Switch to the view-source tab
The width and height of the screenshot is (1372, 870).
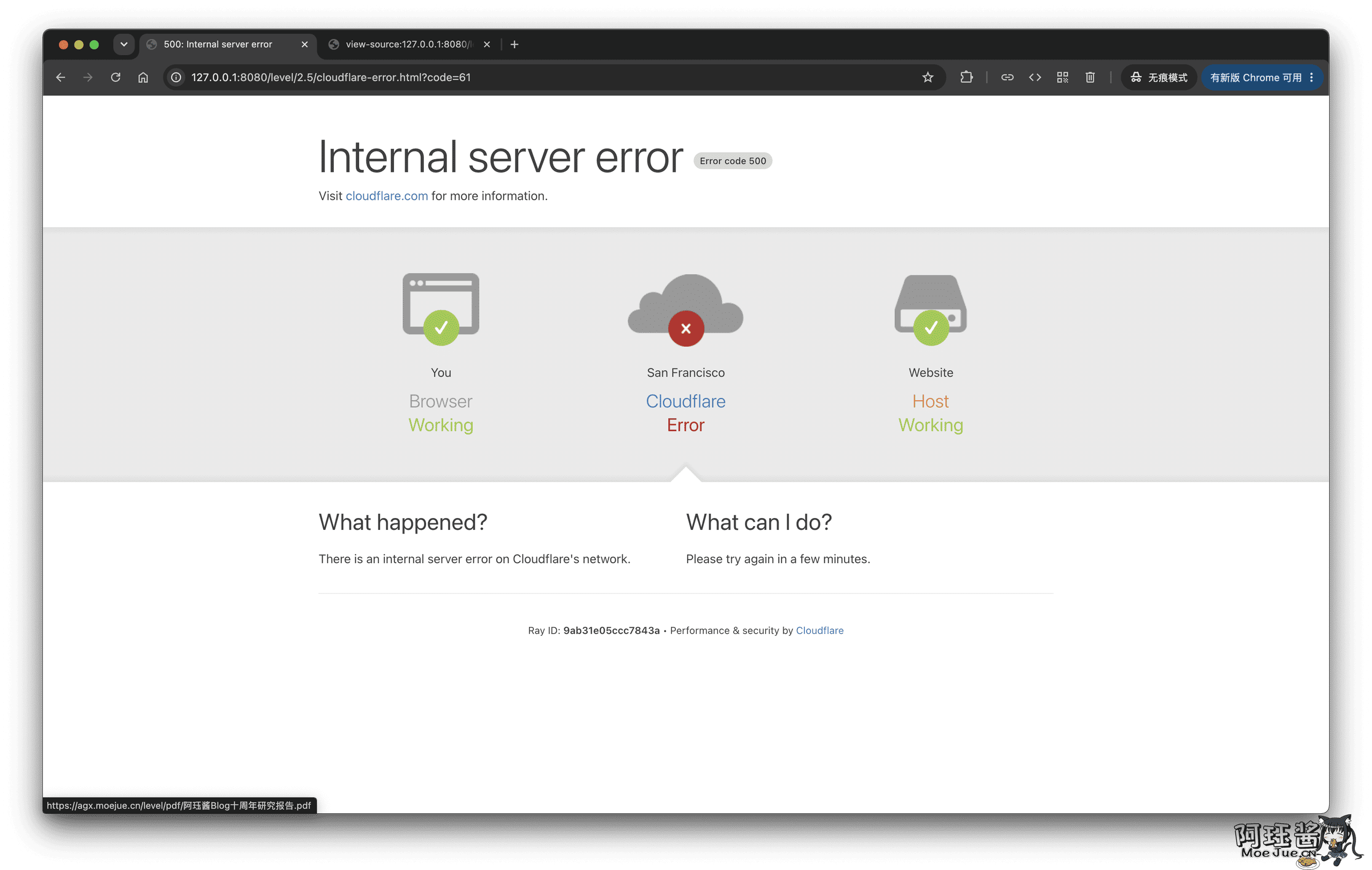coord(408,44)
